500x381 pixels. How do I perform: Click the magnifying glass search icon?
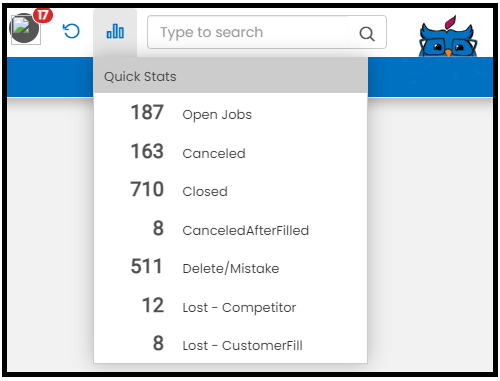pos(367,33)
